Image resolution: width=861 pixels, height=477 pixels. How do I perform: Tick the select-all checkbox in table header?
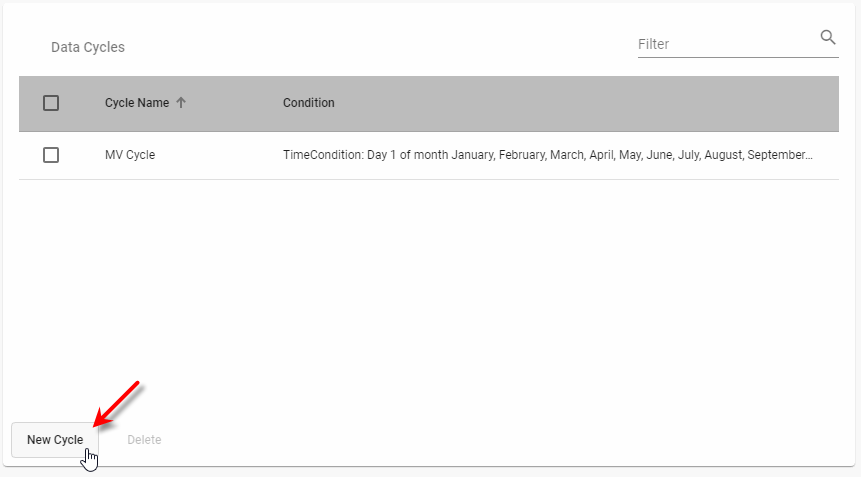click(51, 103)
